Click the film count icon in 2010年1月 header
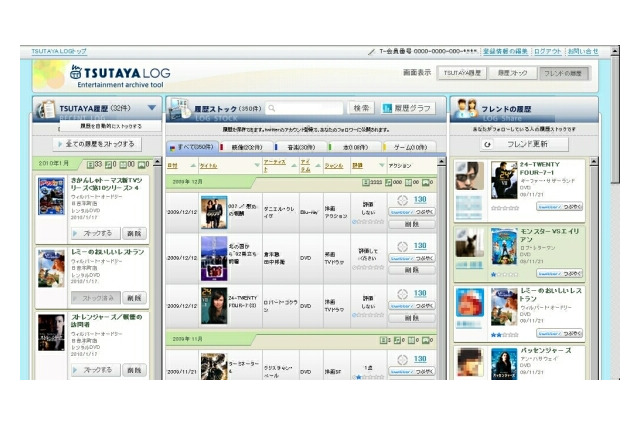 tap(91, 165)
